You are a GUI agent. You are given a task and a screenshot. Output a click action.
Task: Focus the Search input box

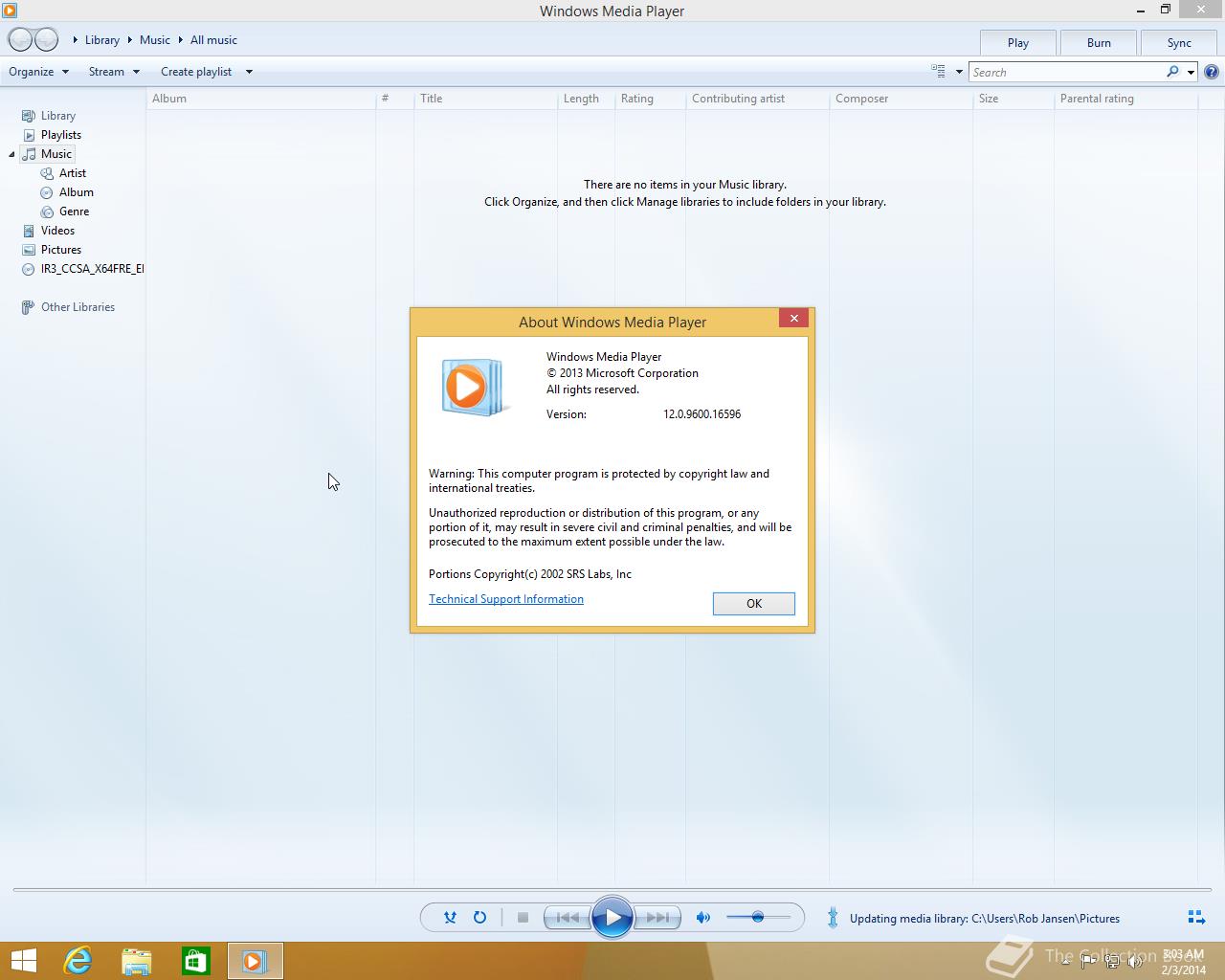point(1066,72)
